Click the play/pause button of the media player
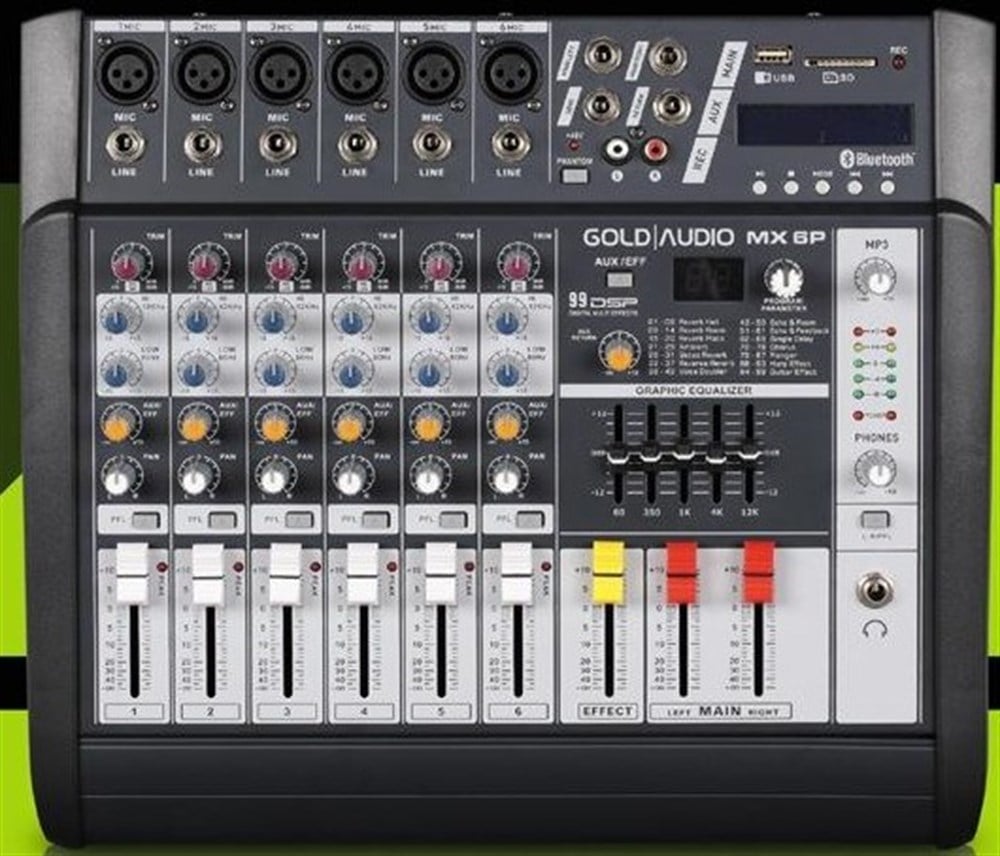The width and height of the screenshot is (1000, 856). click(x=760, y=188)
